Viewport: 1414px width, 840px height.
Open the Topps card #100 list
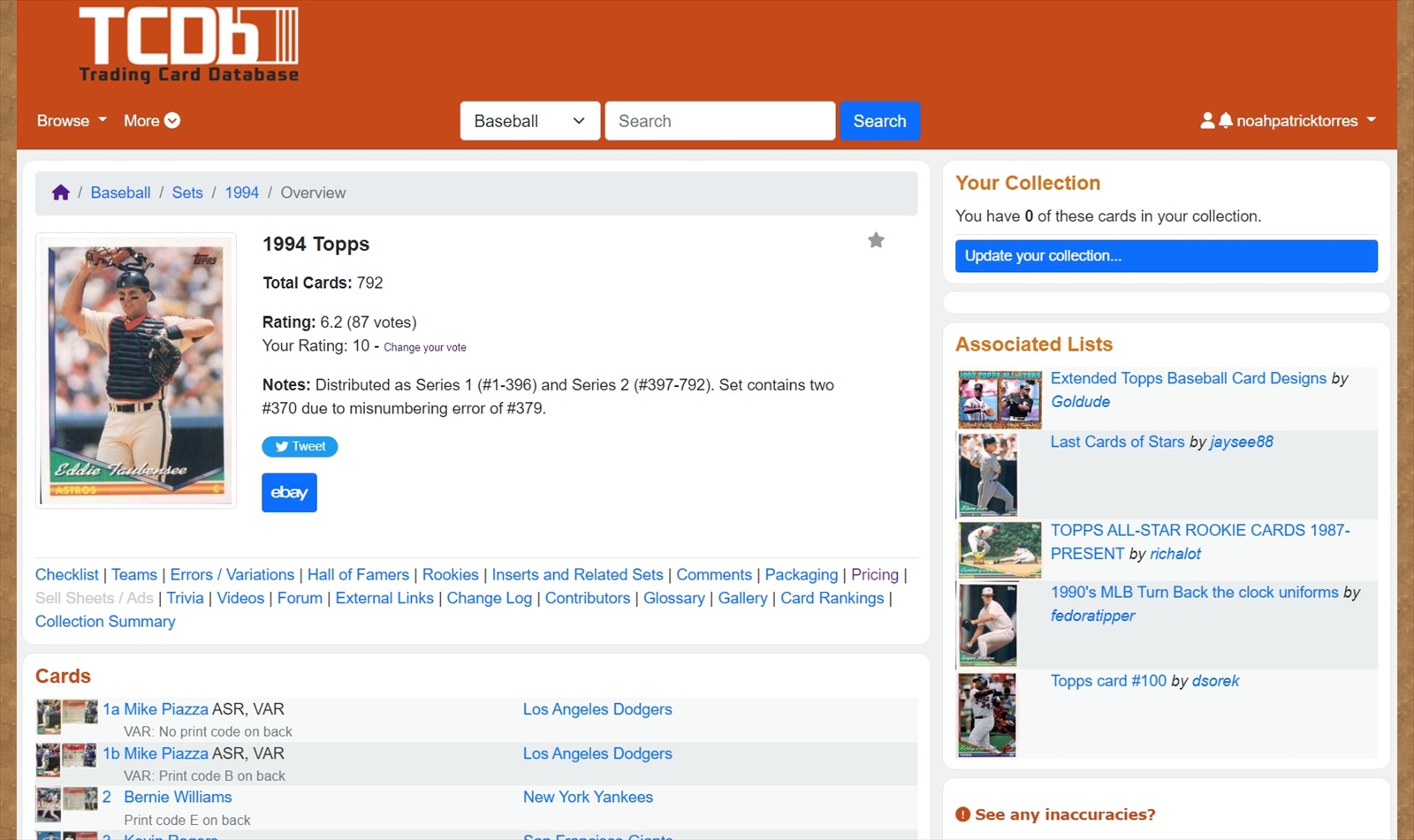[1108, 681]
